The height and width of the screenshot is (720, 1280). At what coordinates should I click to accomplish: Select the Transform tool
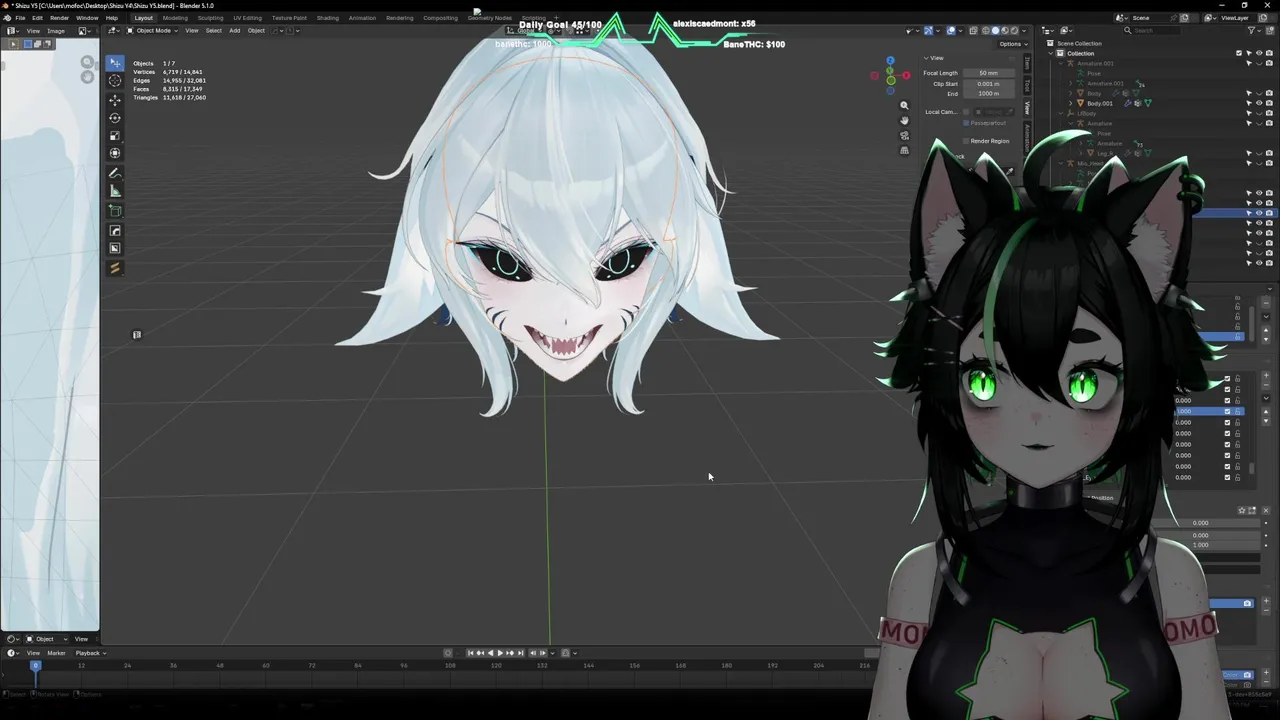pos(115,153)
